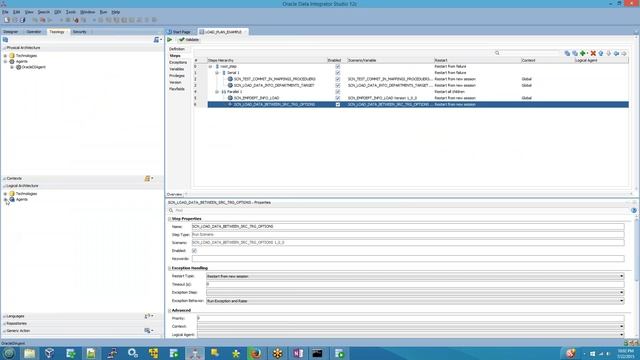
Task: Click the Move Step Down arrow icon
Action: [609, 53]
